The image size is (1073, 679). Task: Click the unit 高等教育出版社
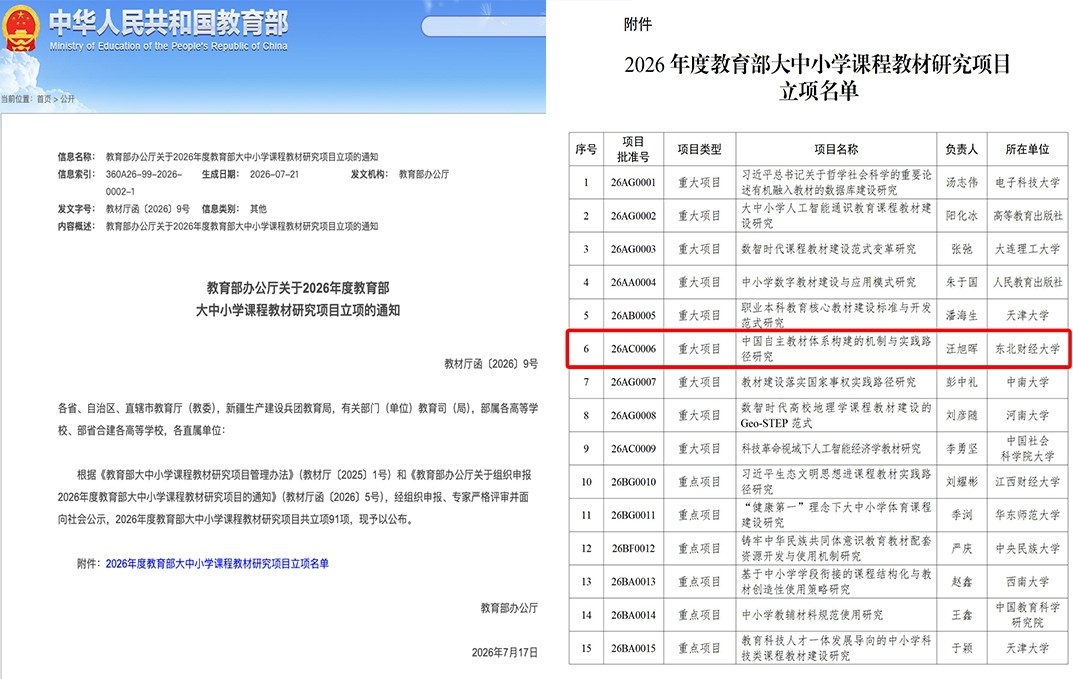tap(1027, 216)
